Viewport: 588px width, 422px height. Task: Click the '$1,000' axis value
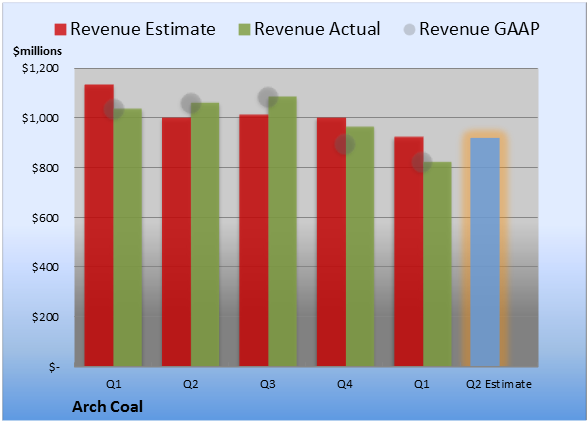coord(40,118)
